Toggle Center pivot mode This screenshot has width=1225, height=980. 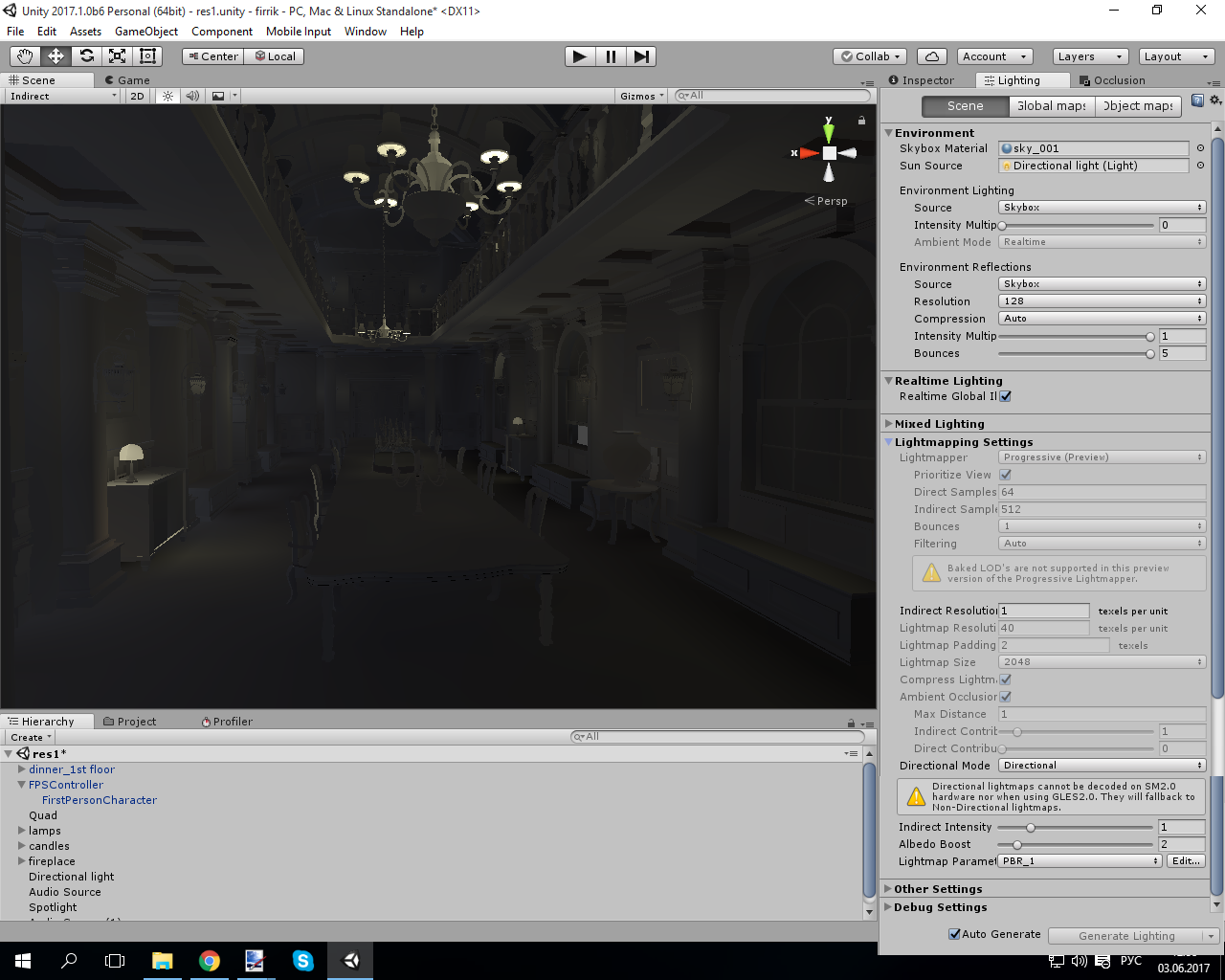(212, 56)
